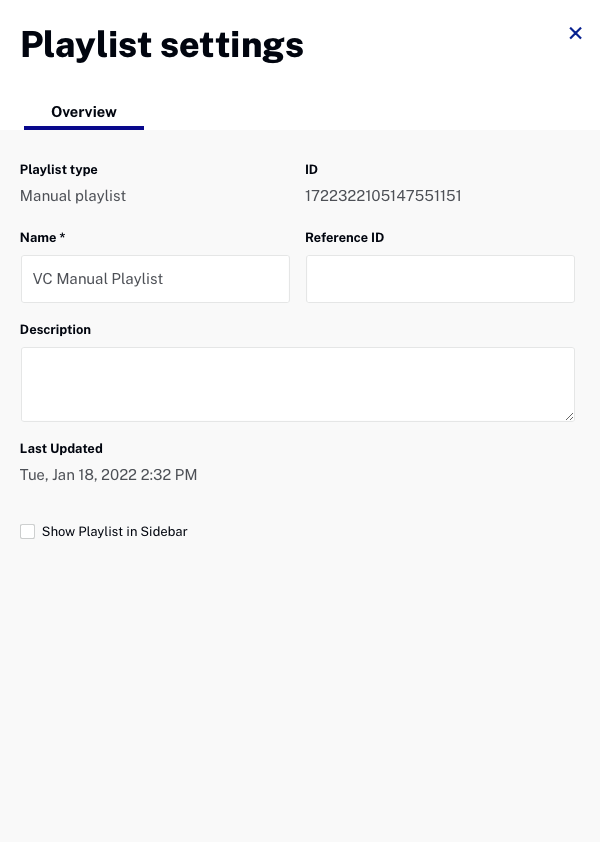Click the Show Playlist in Sidebar label text
This screenshot has height=842, width=600.
pyautogui.click(x=114, y=532)
